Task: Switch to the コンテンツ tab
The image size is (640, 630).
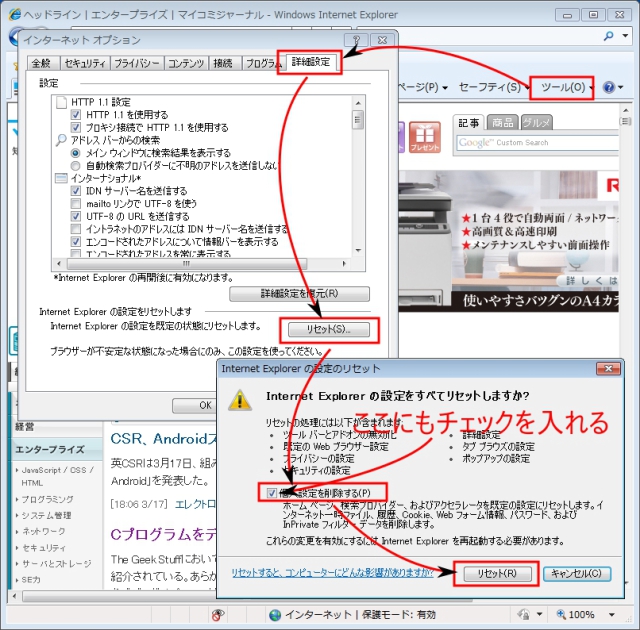Action: pos(186,63)
